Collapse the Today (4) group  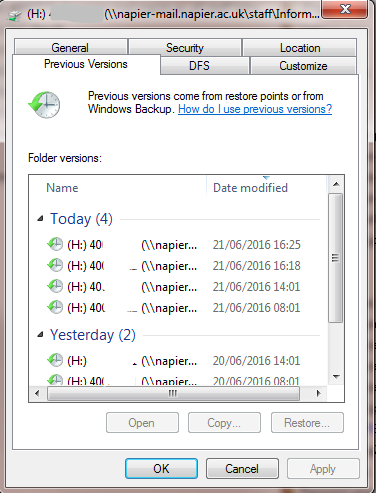pyautogui.click(x=40, y=219)
